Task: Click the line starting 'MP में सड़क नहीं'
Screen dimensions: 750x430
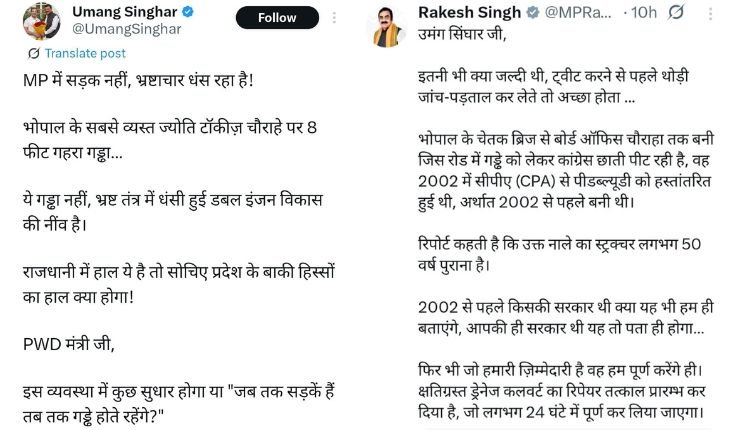Action: (x=138, y=80)
